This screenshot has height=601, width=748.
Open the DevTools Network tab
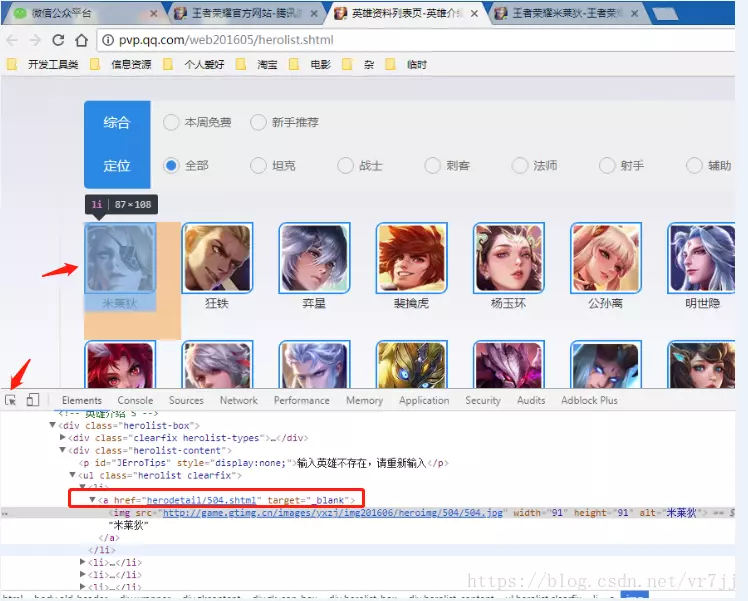click(239, 400)
